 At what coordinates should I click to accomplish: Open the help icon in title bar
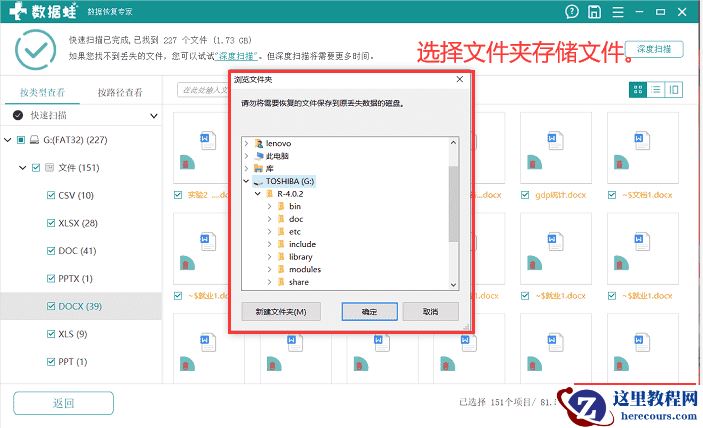pyautogui.click(x=572, y=12)
